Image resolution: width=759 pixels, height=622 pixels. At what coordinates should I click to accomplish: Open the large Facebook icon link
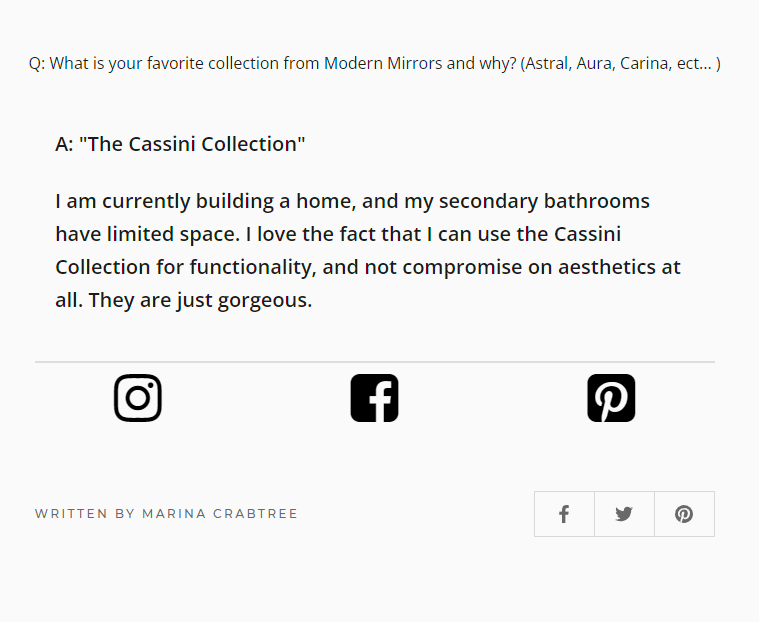375,398
